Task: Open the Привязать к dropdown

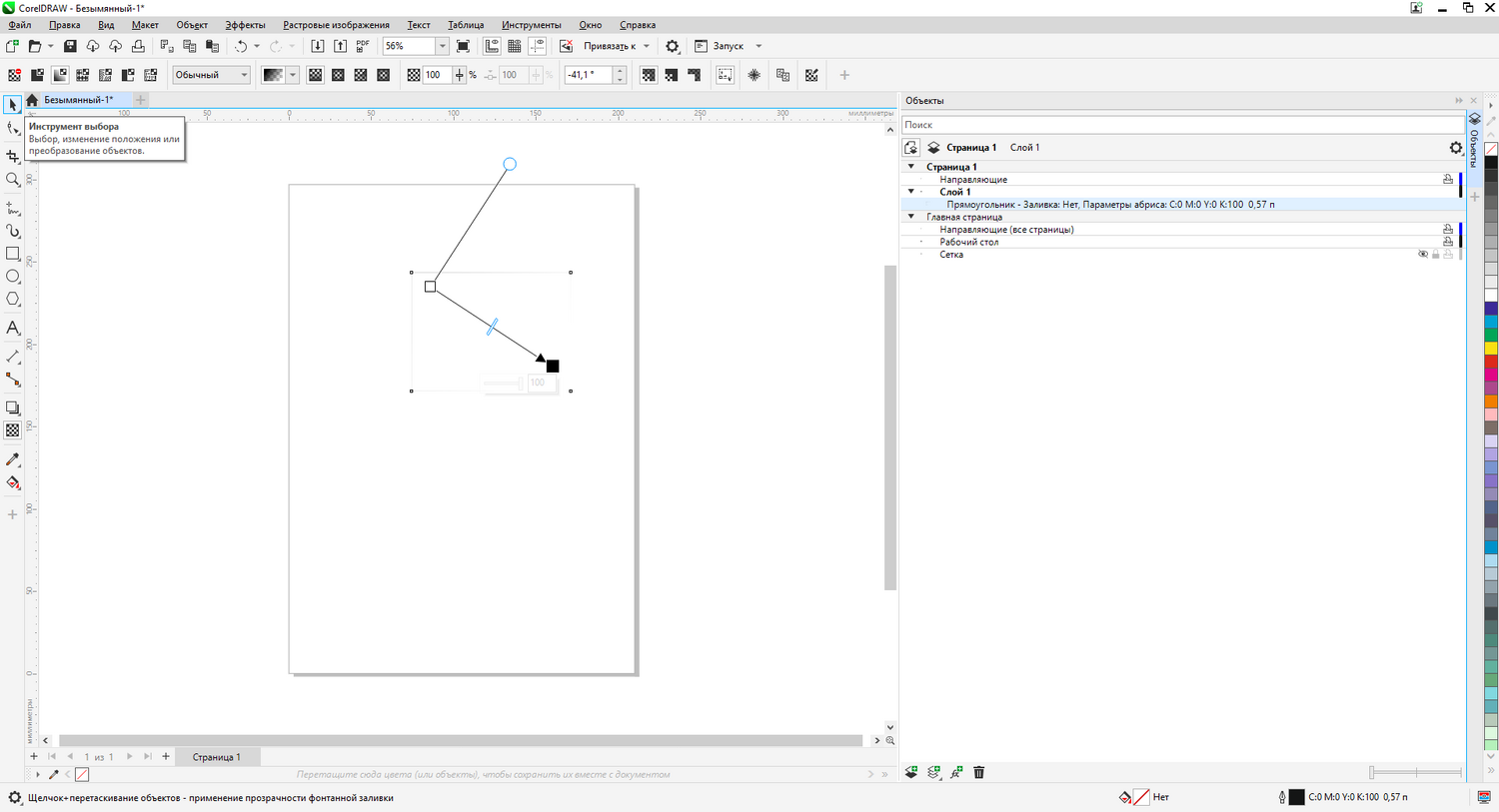Action: tap(647, 46)
